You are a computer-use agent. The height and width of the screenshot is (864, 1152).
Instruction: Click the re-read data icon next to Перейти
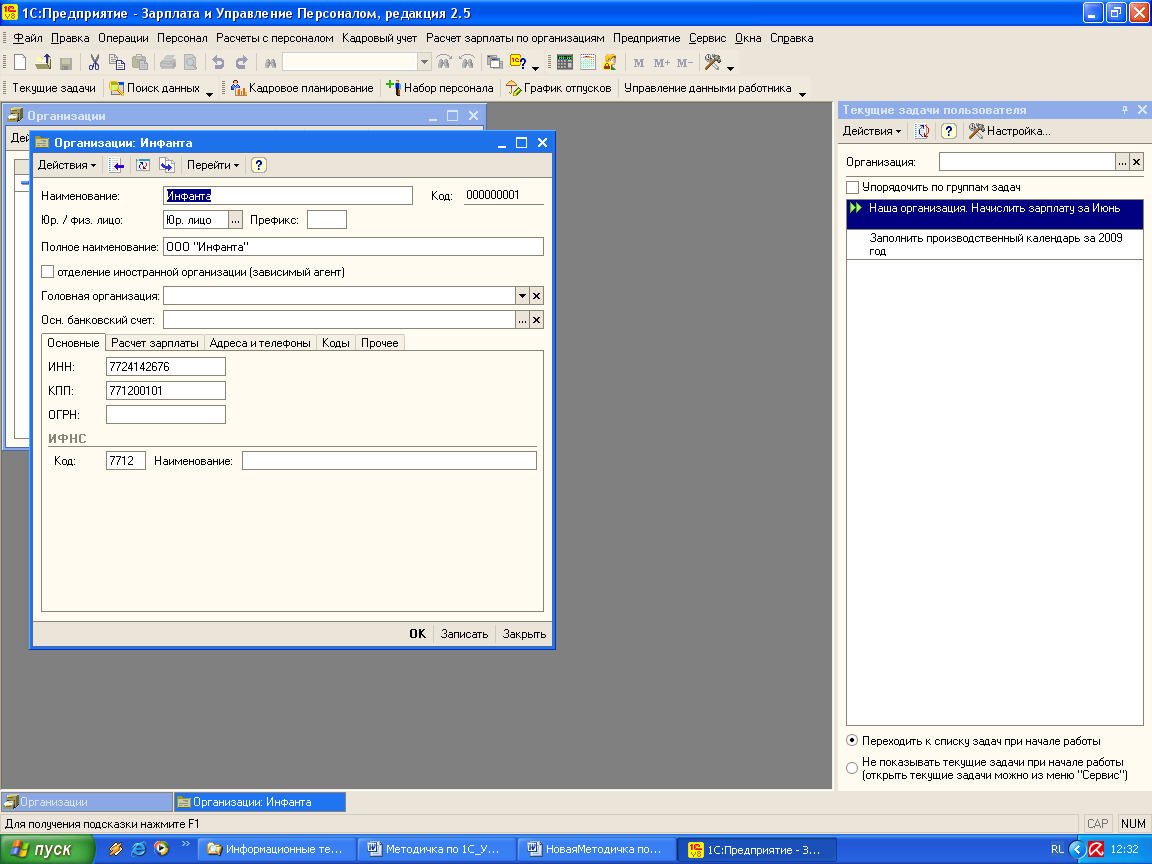click(167, 165)
